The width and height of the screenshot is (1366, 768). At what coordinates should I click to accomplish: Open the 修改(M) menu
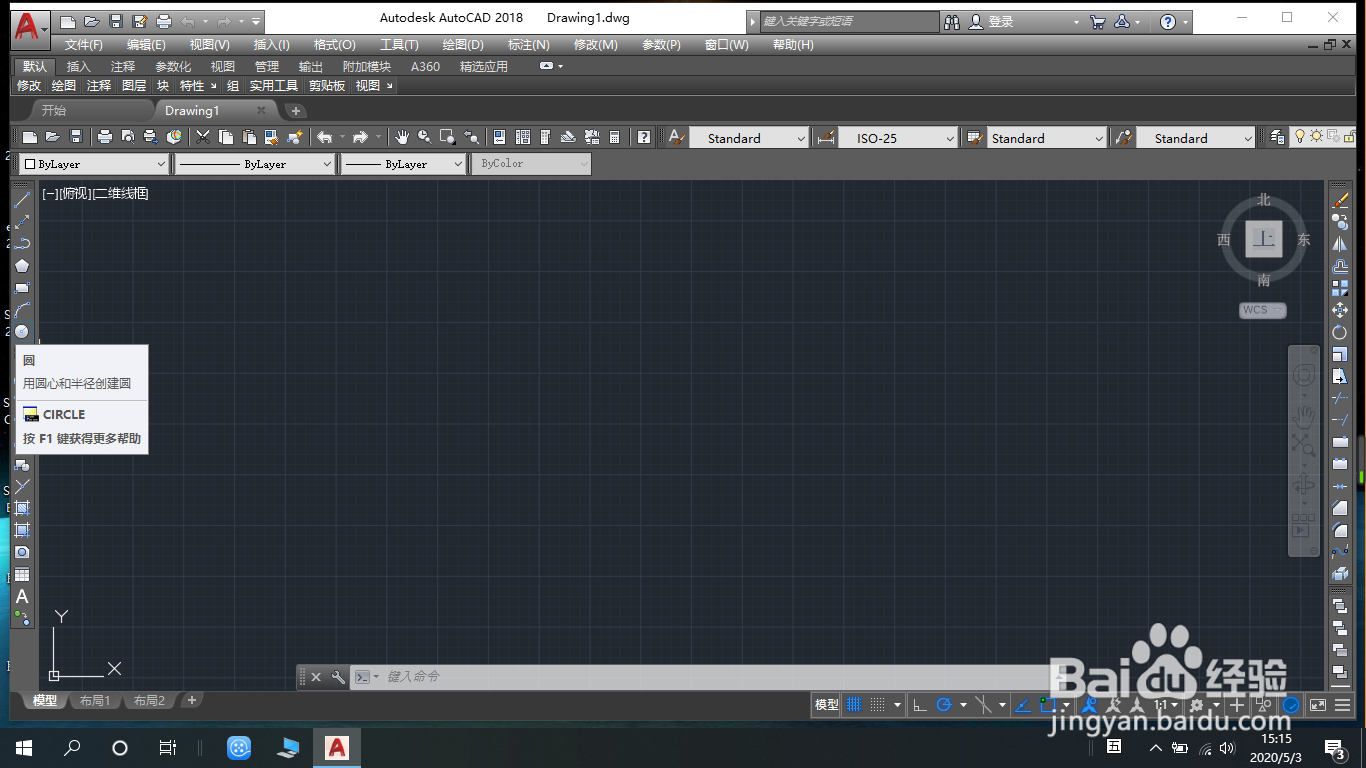coord(596,45)
